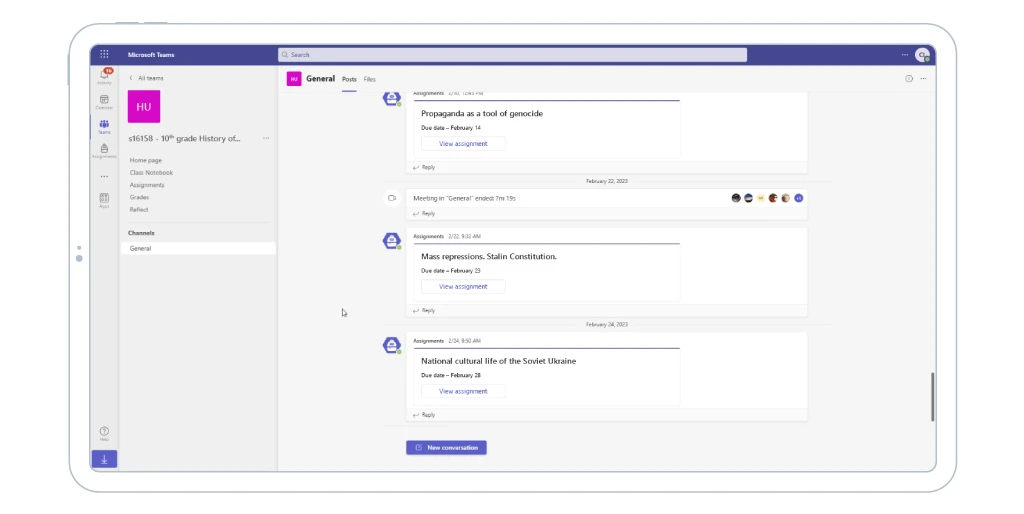This screenshot has height=514, width=1024.
Task: Click the fifth meeting participant avatar
Action: [786, 198]
